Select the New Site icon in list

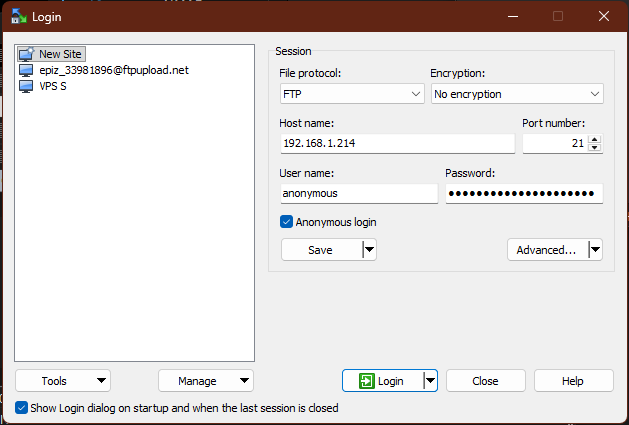tap(26, 54)
